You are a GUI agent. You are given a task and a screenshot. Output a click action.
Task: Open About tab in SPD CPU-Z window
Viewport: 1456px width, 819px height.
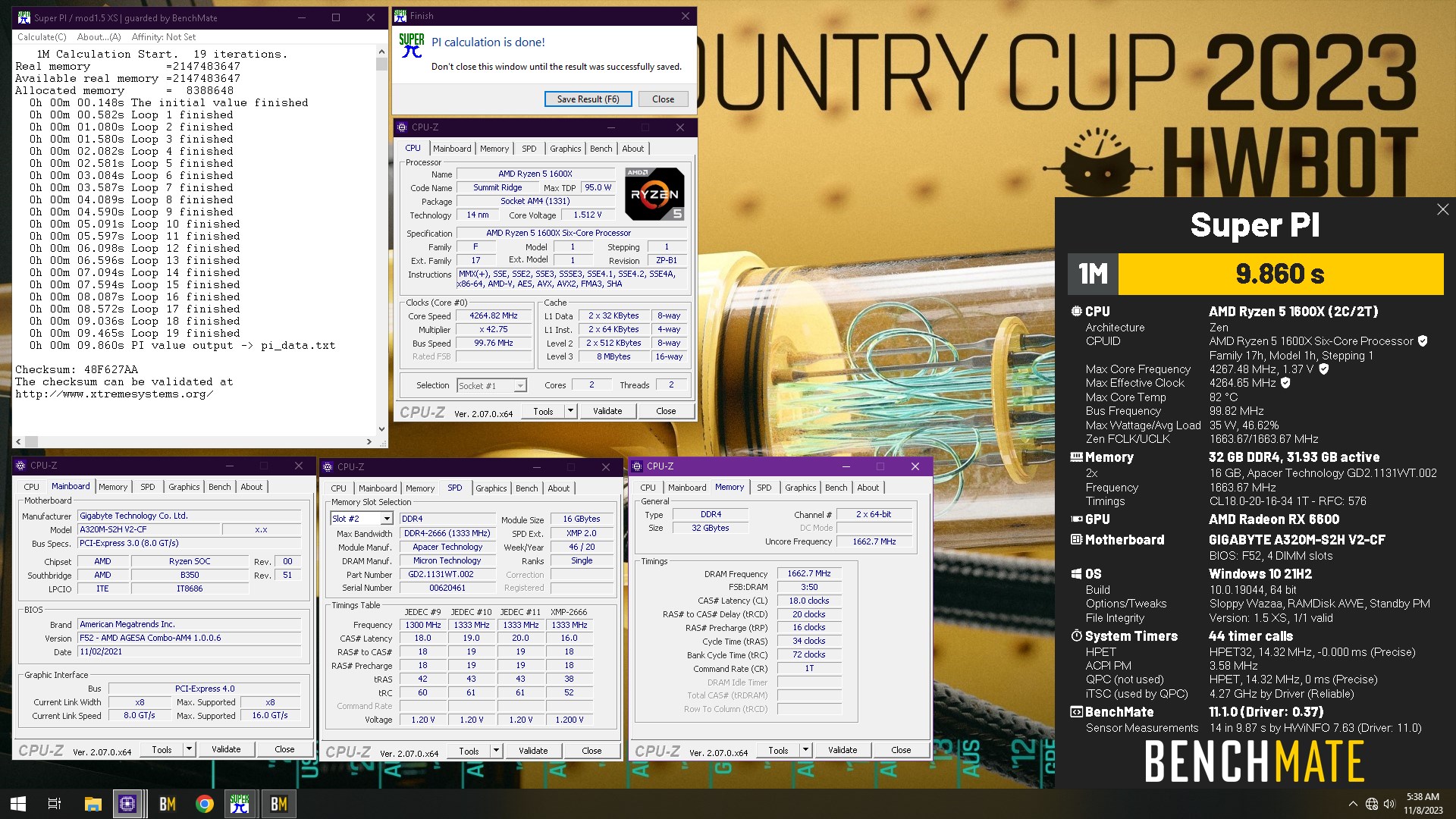tap(559, 488)
